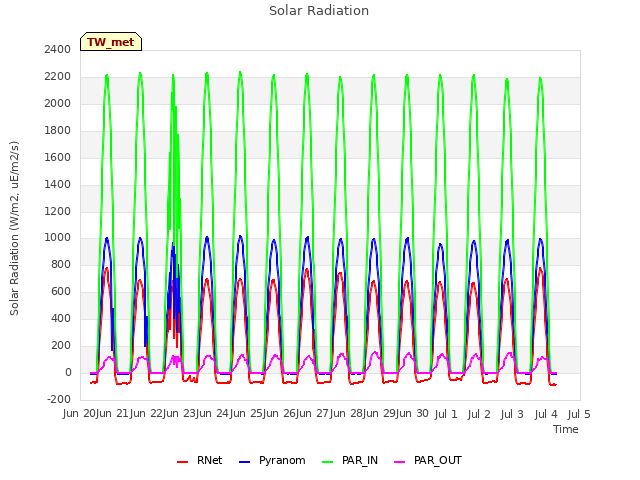Click the Jun 29 x-axis tick label
This screenshot has width=640, height=480.
[381, 413]
